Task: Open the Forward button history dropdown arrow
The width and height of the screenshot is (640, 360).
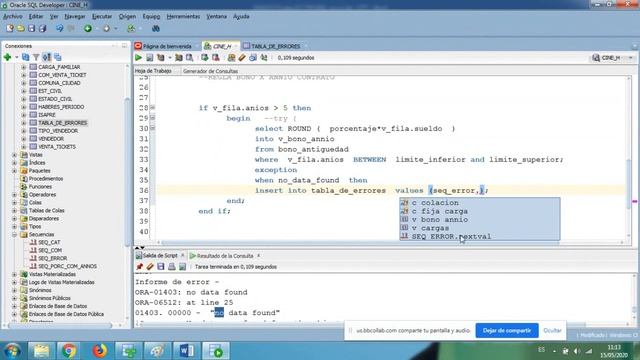Action: [x=116, y=29]
